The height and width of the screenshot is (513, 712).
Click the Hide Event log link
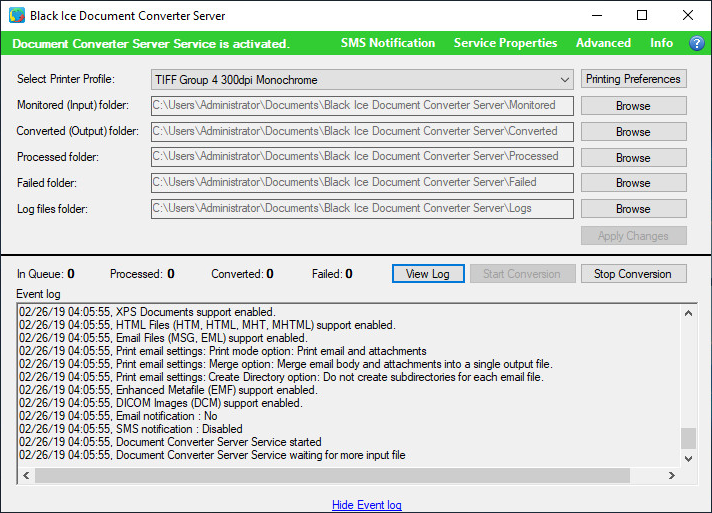pyautogui.click(x=366, y=505)
